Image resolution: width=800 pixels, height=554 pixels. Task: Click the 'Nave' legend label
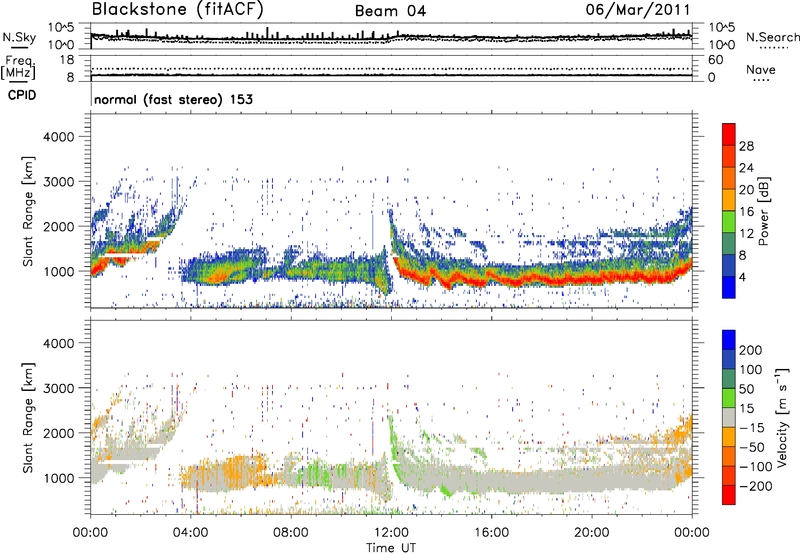tap(761, 69)
